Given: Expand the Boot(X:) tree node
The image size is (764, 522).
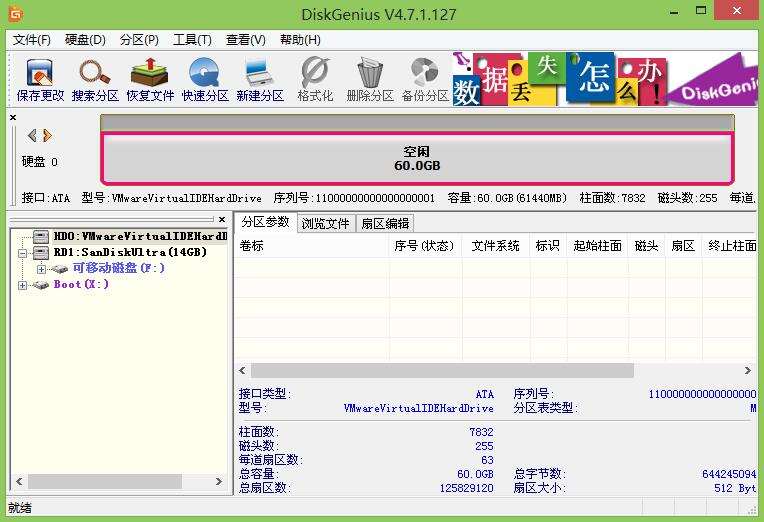Looking at the screenshot, I should point(22,285).
